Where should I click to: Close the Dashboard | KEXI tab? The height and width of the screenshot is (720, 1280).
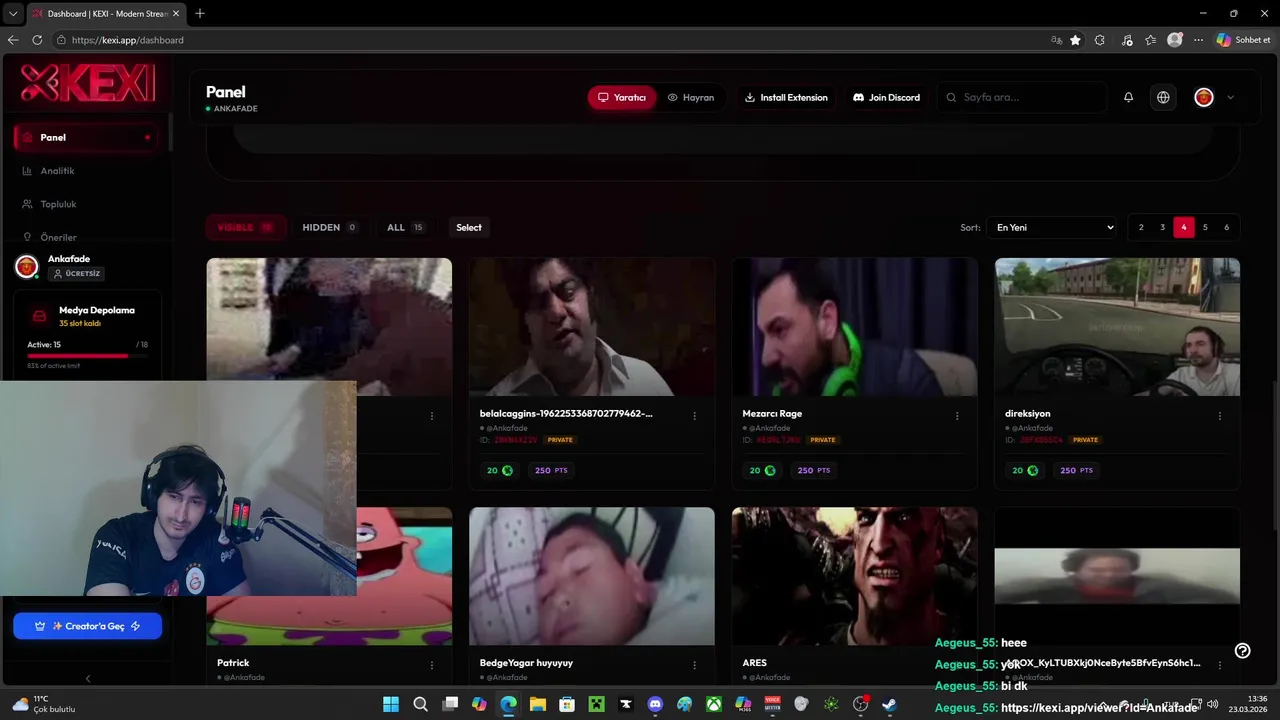178,13
